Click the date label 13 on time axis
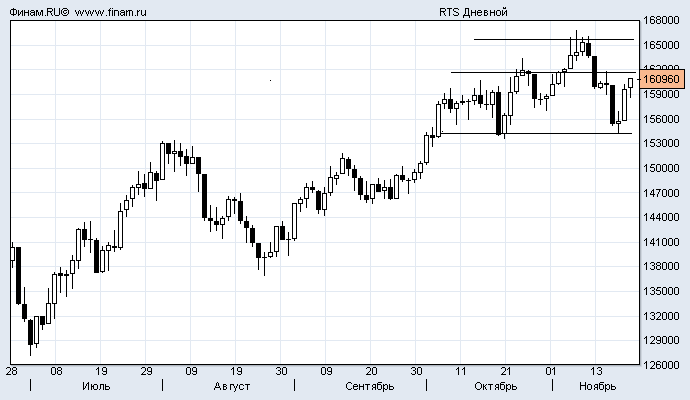 [x=596, y=371]
